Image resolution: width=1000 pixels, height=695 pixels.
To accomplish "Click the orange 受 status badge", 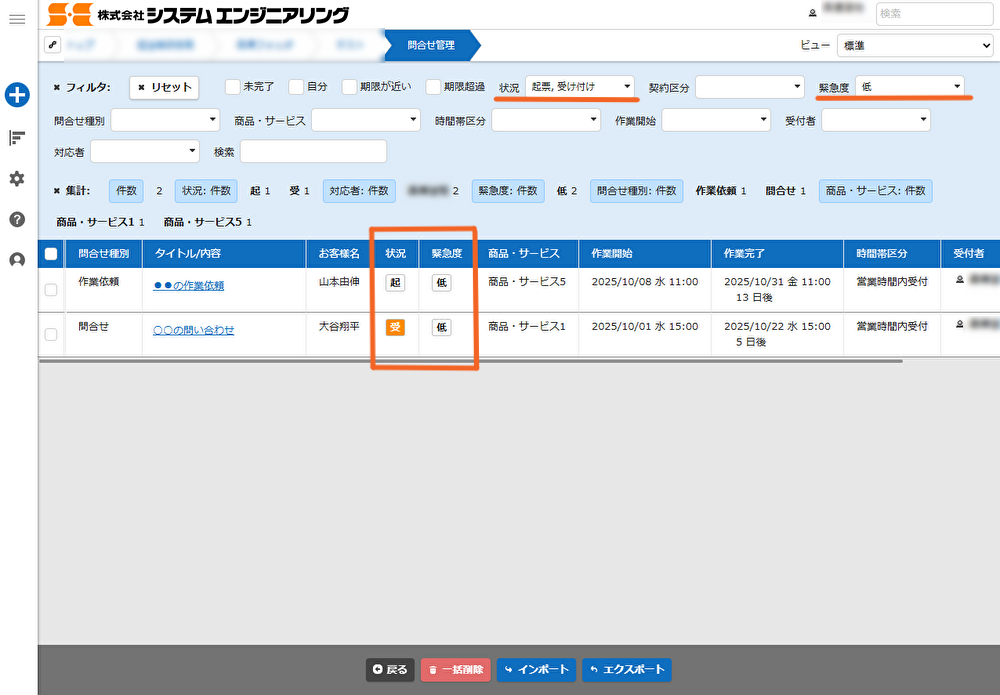I will (x=395, y=327).
